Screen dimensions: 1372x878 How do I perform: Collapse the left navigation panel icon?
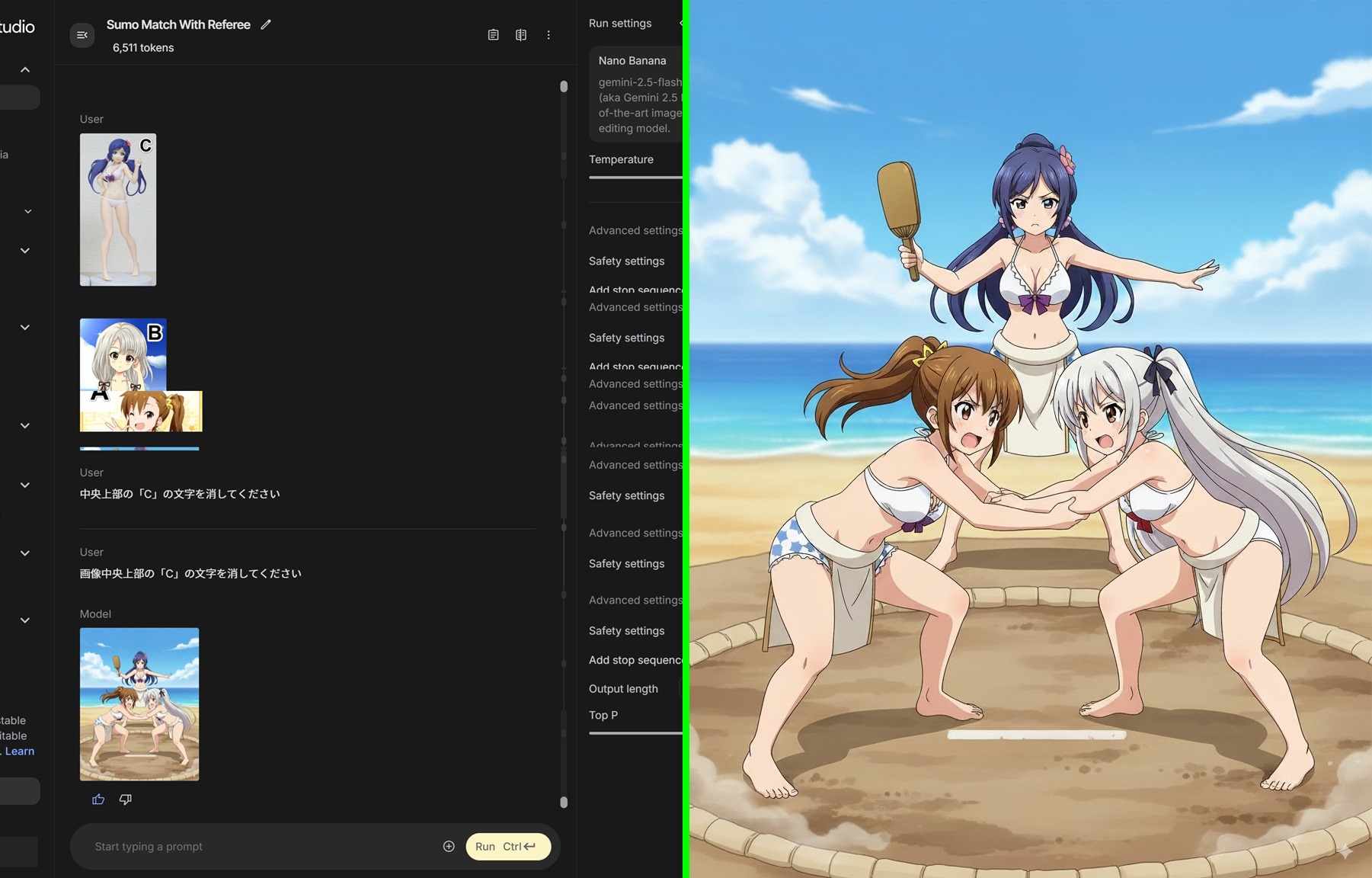point(82,35)
